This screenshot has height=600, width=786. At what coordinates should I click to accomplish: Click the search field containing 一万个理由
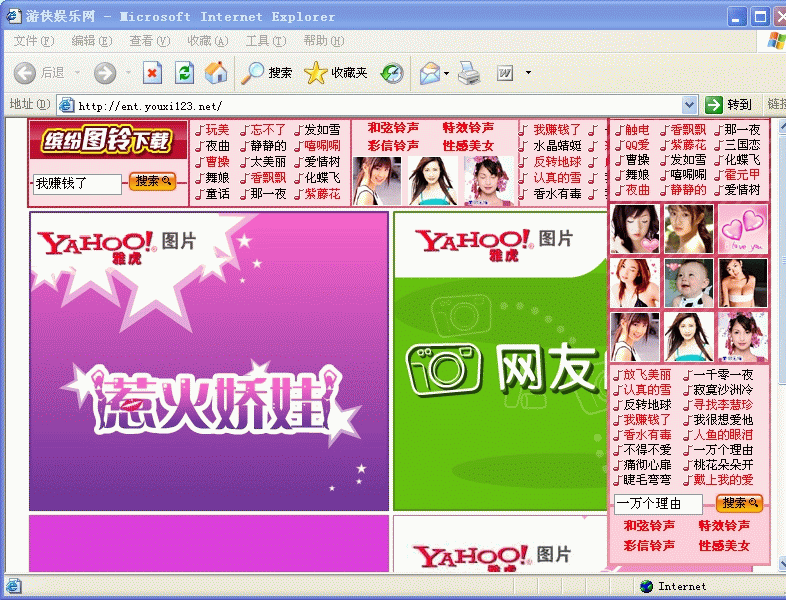click(658, 503)
